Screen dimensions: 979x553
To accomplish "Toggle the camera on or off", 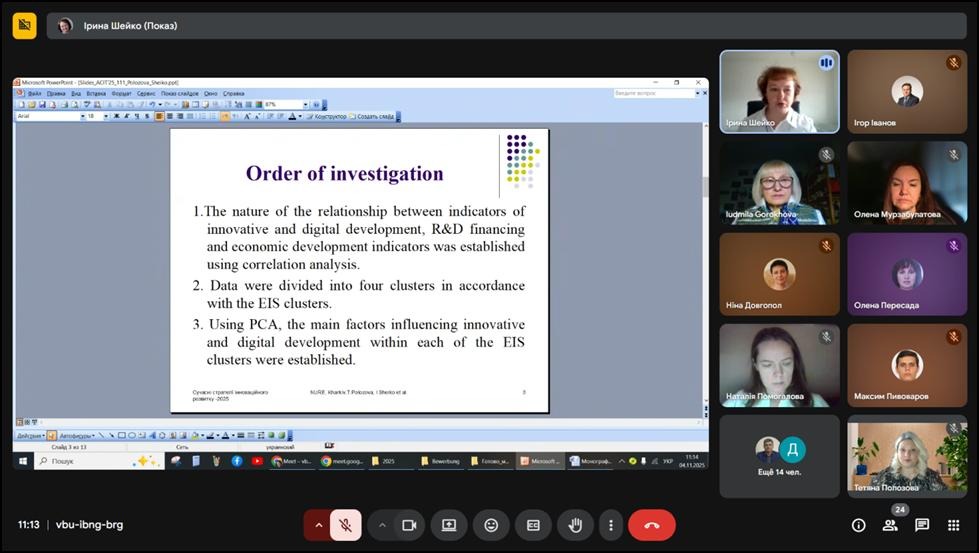I will pyautogui.click(x=408, y=525).
